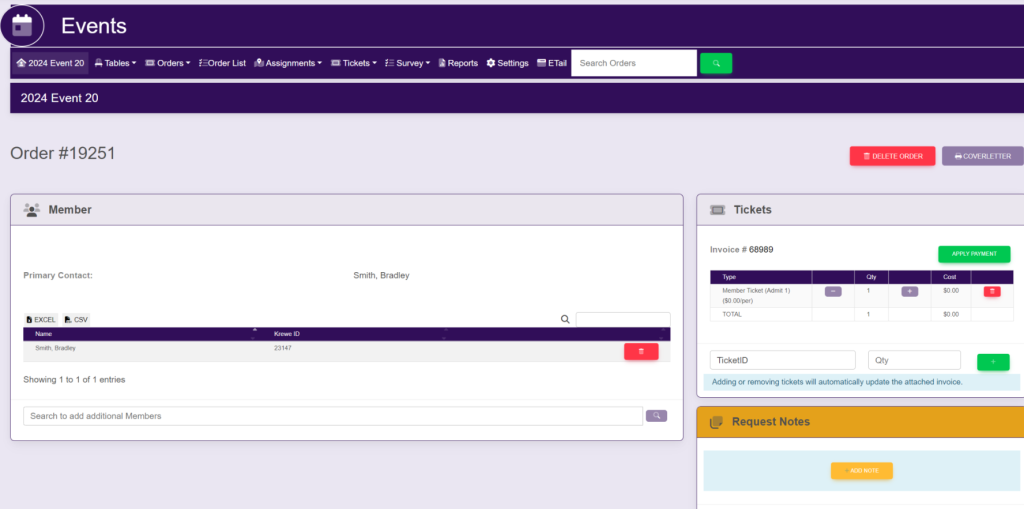Delete the Member Ticket row using trash icon
The image size is (1024, 509).
[991, 291]
